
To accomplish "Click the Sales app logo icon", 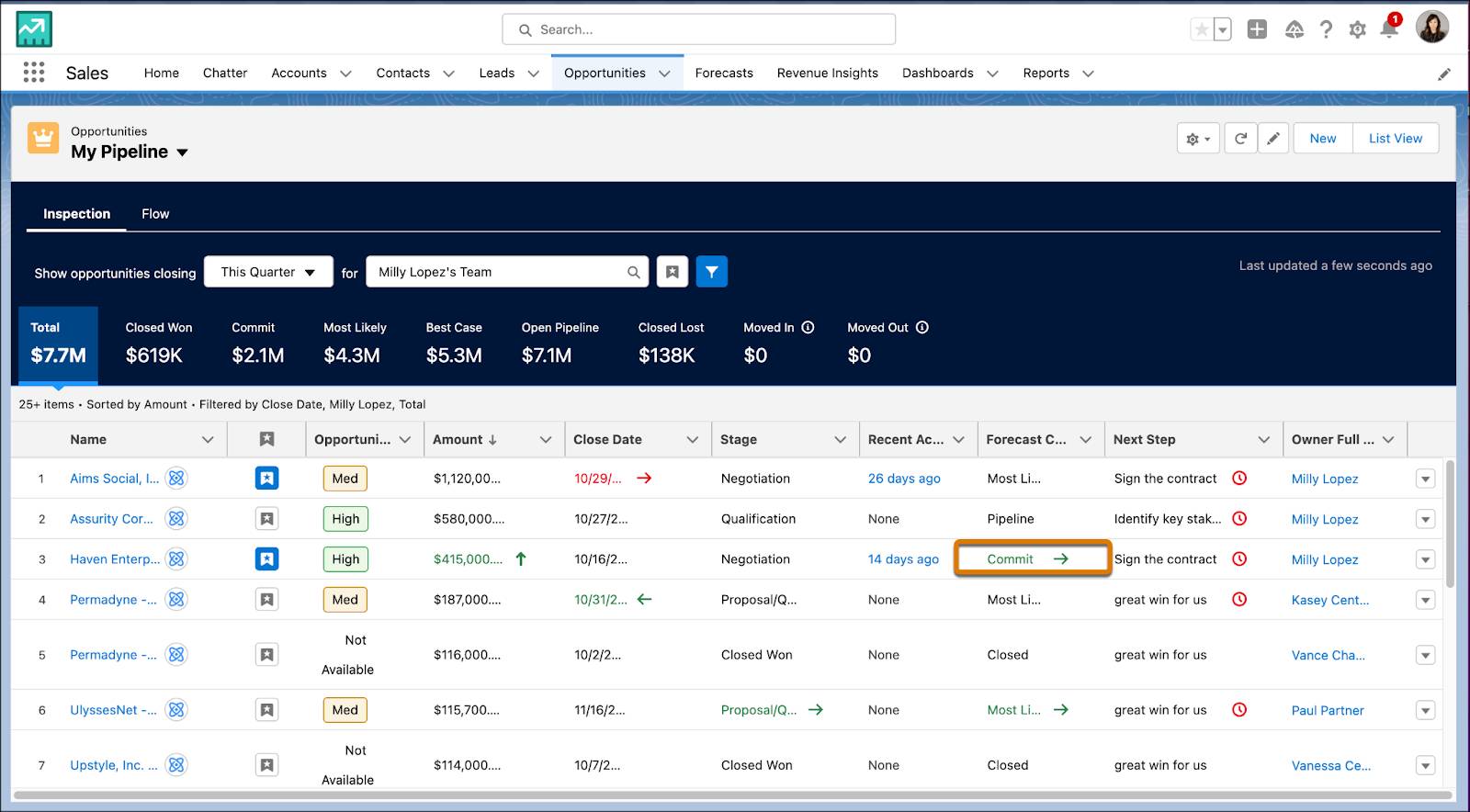I will 34,29.
